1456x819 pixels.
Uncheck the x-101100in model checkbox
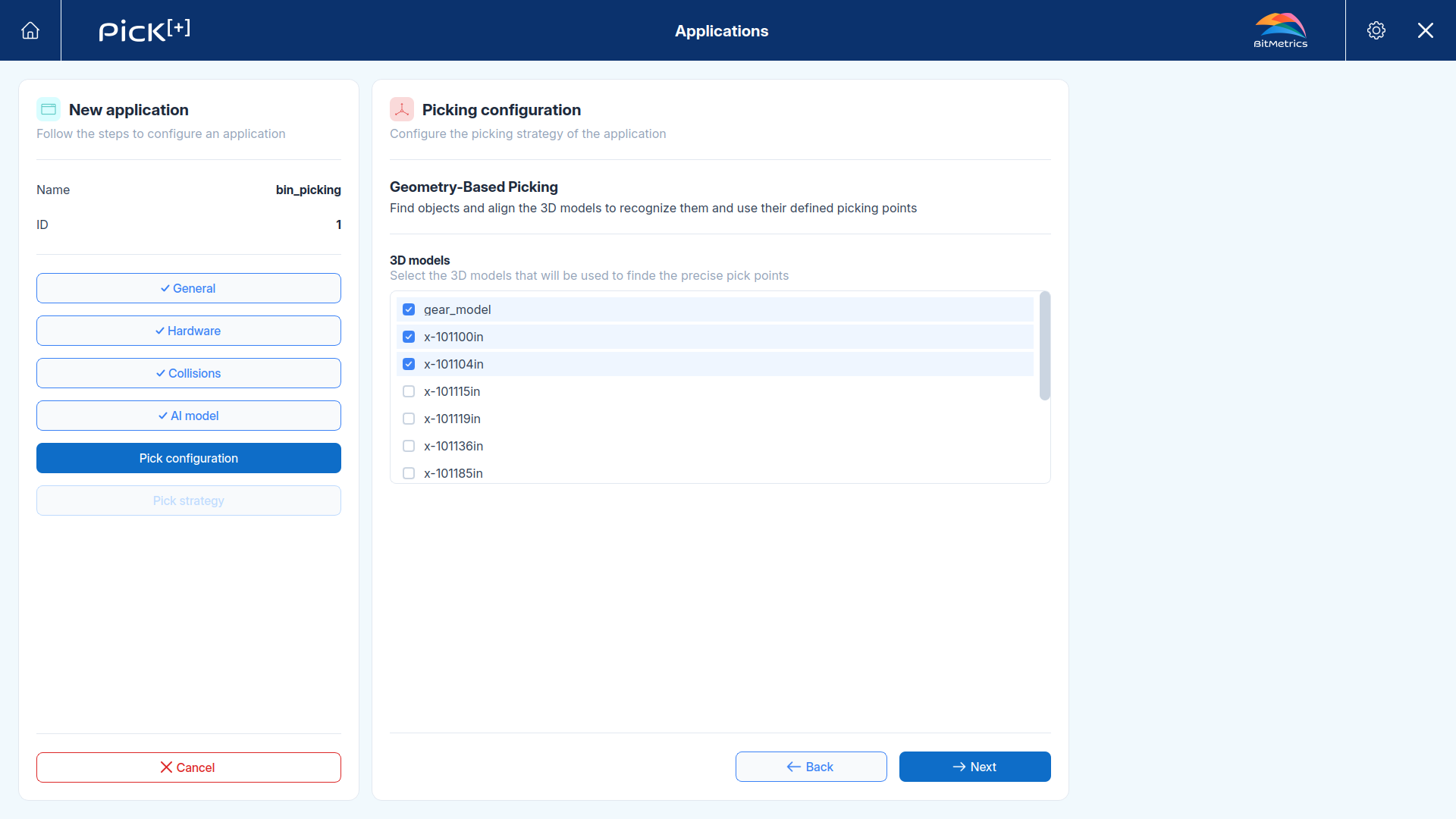point(409,337)
